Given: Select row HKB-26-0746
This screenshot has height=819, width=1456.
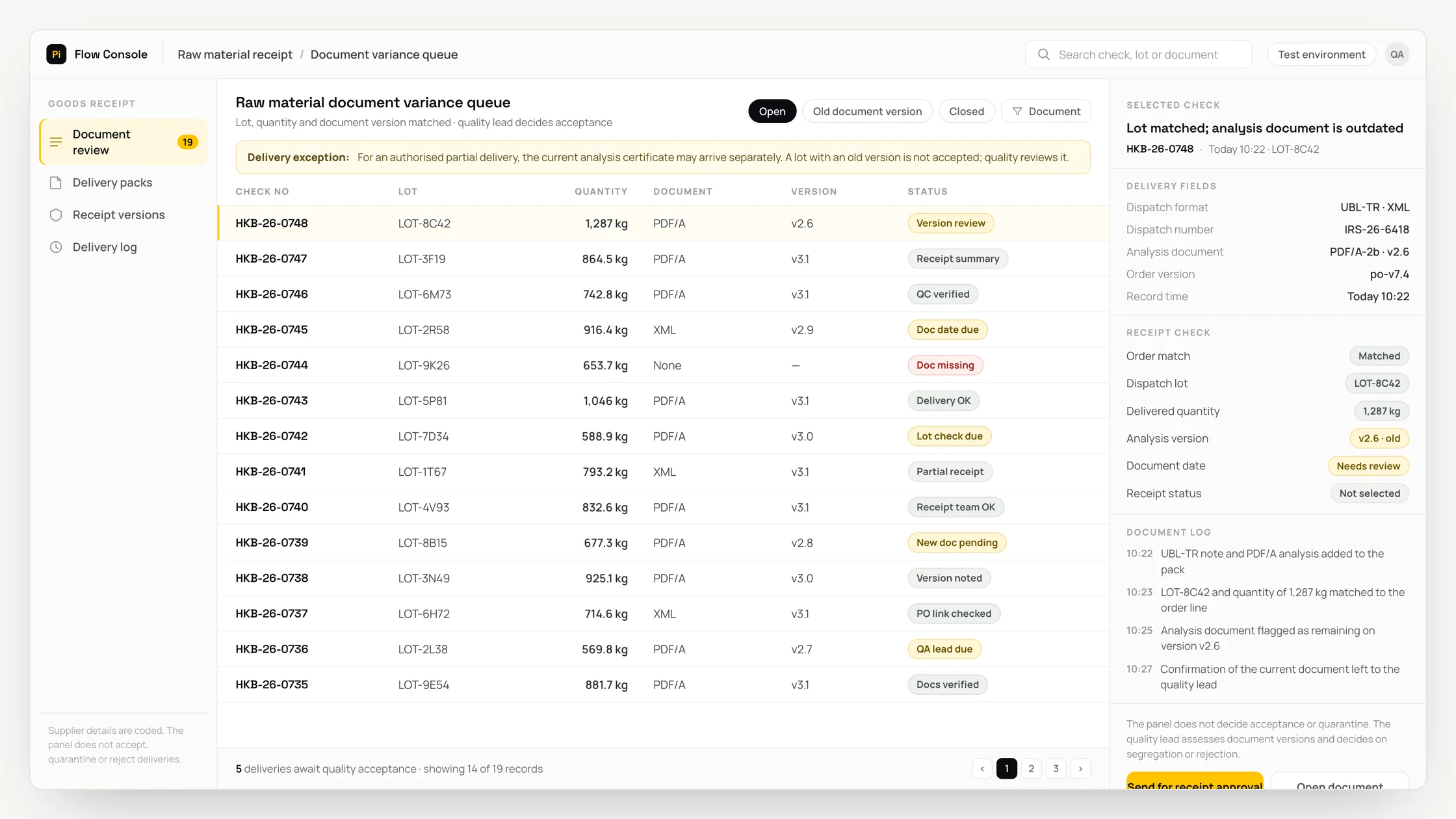Looking at the screenshot, I should point(663,294).
